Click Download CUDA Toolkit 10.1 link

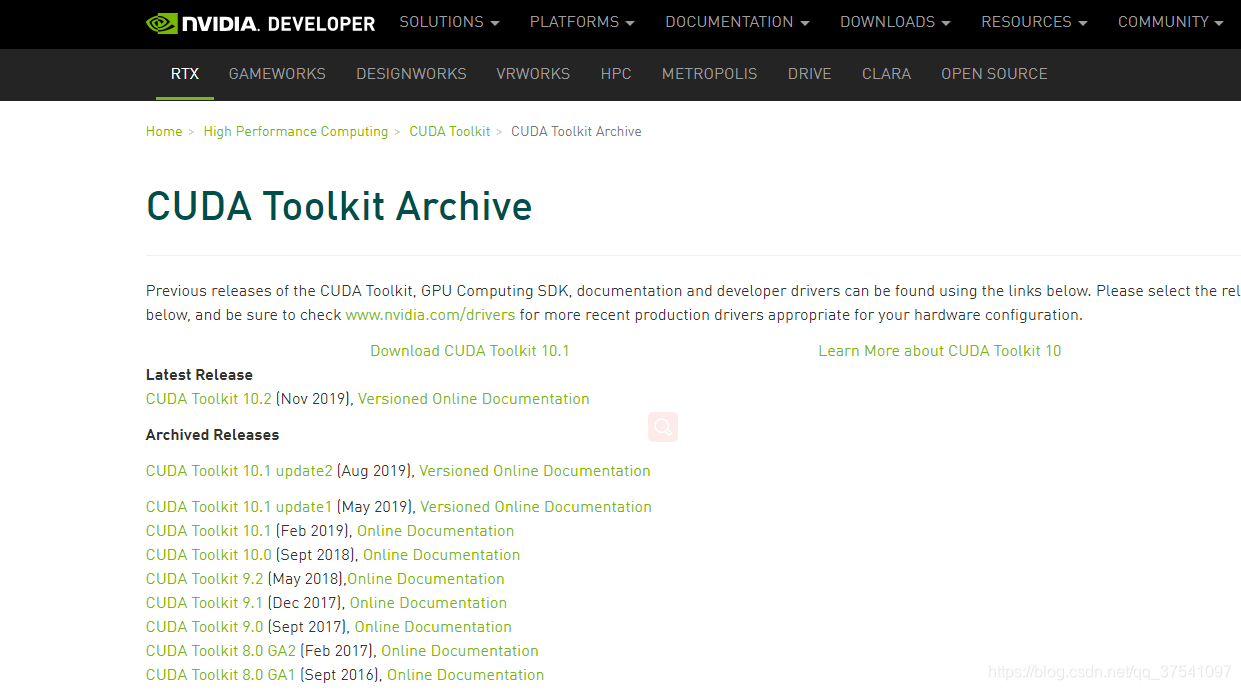click(x=470, y=351)
